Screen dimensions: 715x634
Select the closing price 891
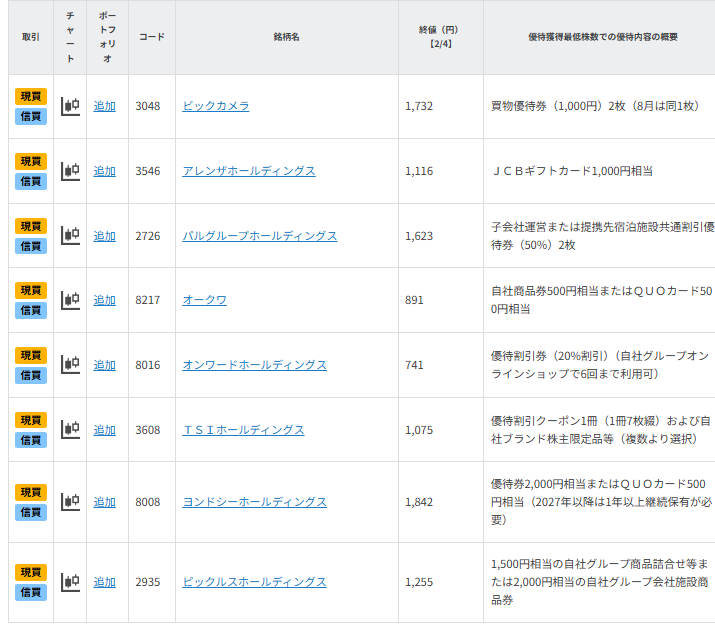click(414, 300)
